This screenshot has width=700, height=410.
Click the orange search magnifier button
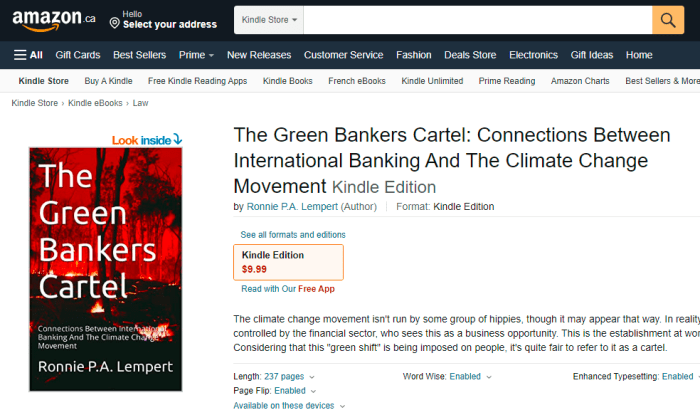[668, 20]
